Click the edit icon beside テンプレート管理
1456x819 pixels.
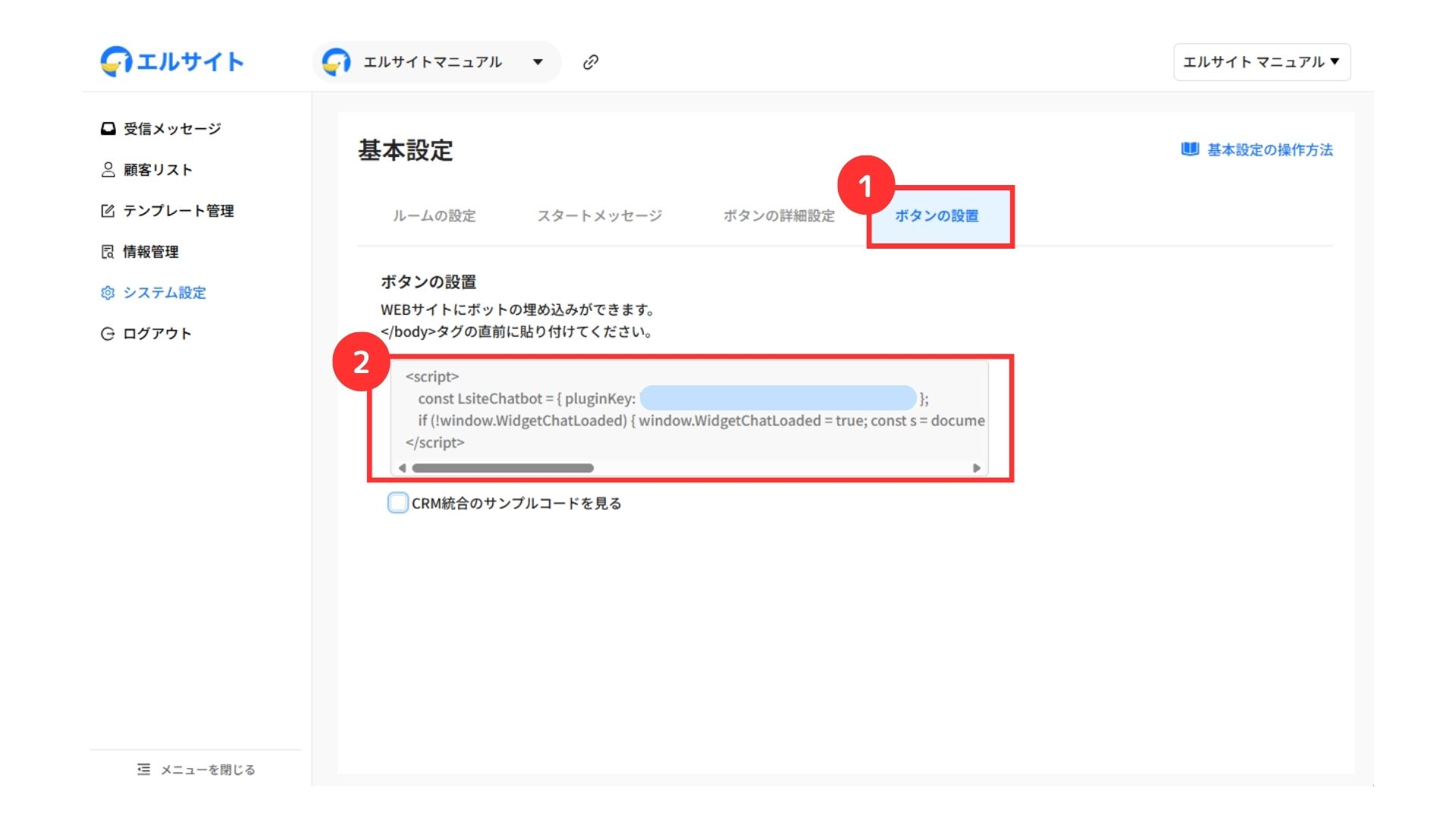coord(108,211)
